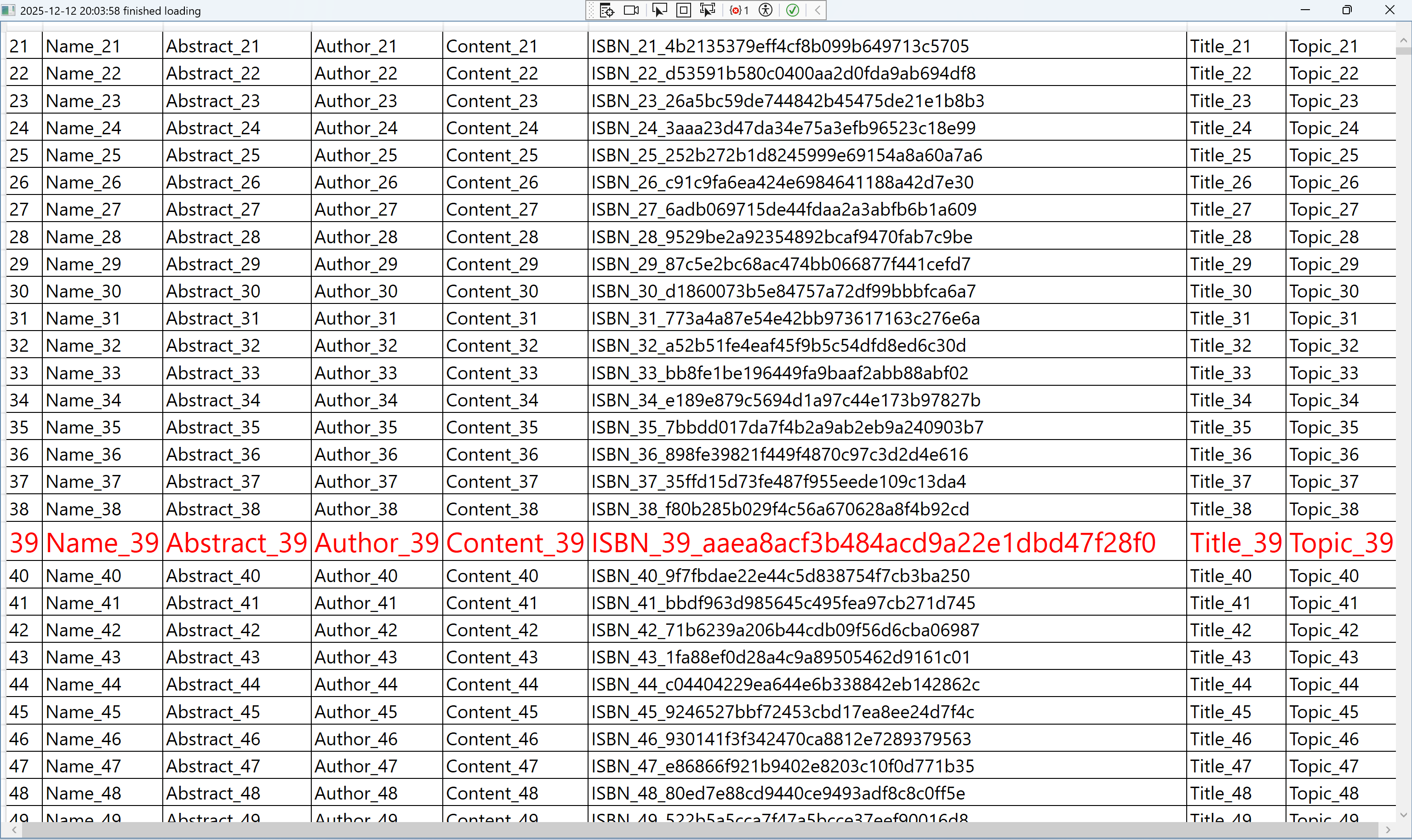Toggle Display Layout Adorners square icon

pos(684,10)
